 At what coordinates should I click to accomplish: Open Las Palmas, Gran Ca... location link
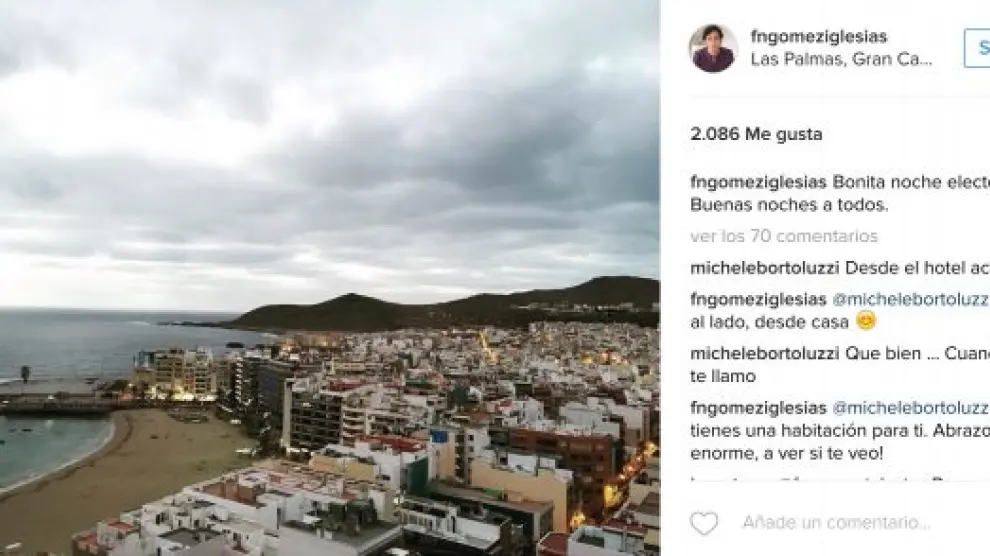click(x=841, y=59)
